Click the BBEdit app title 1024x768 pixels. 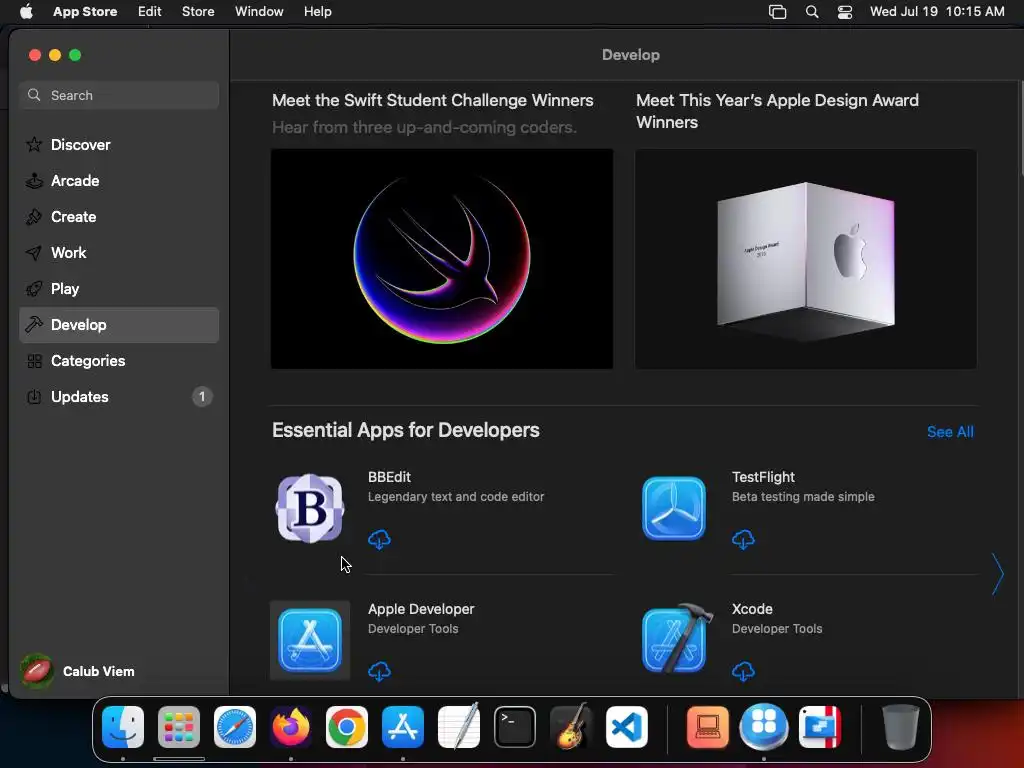point(389,477)
